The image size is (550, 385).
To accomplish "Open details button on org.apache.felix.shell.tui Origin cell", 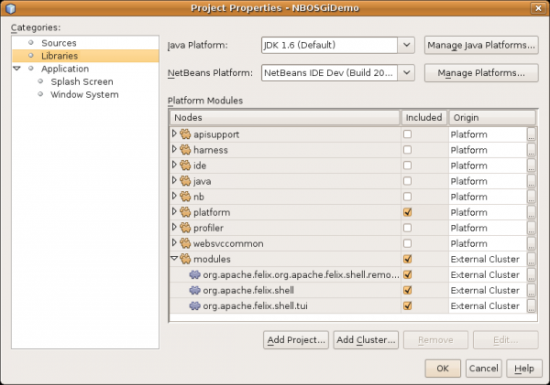I will click(531, 306).
